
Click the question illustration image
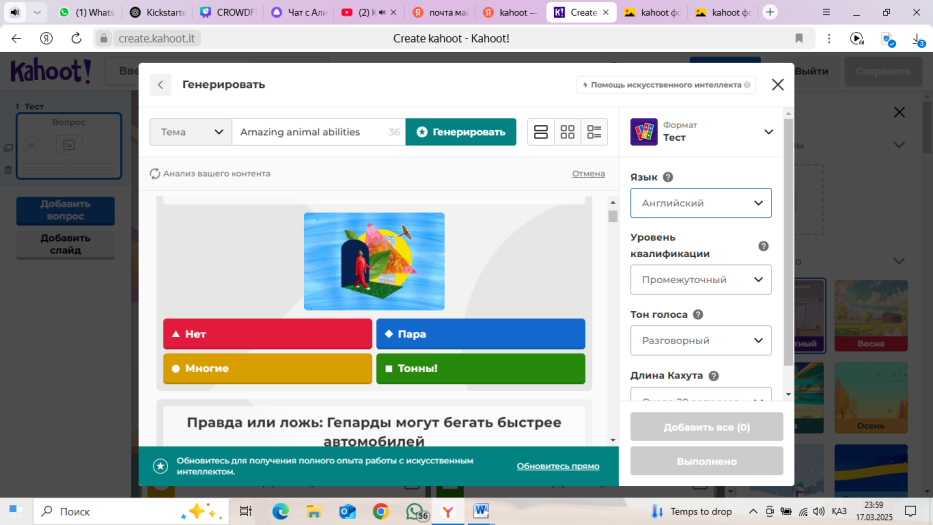374,261
